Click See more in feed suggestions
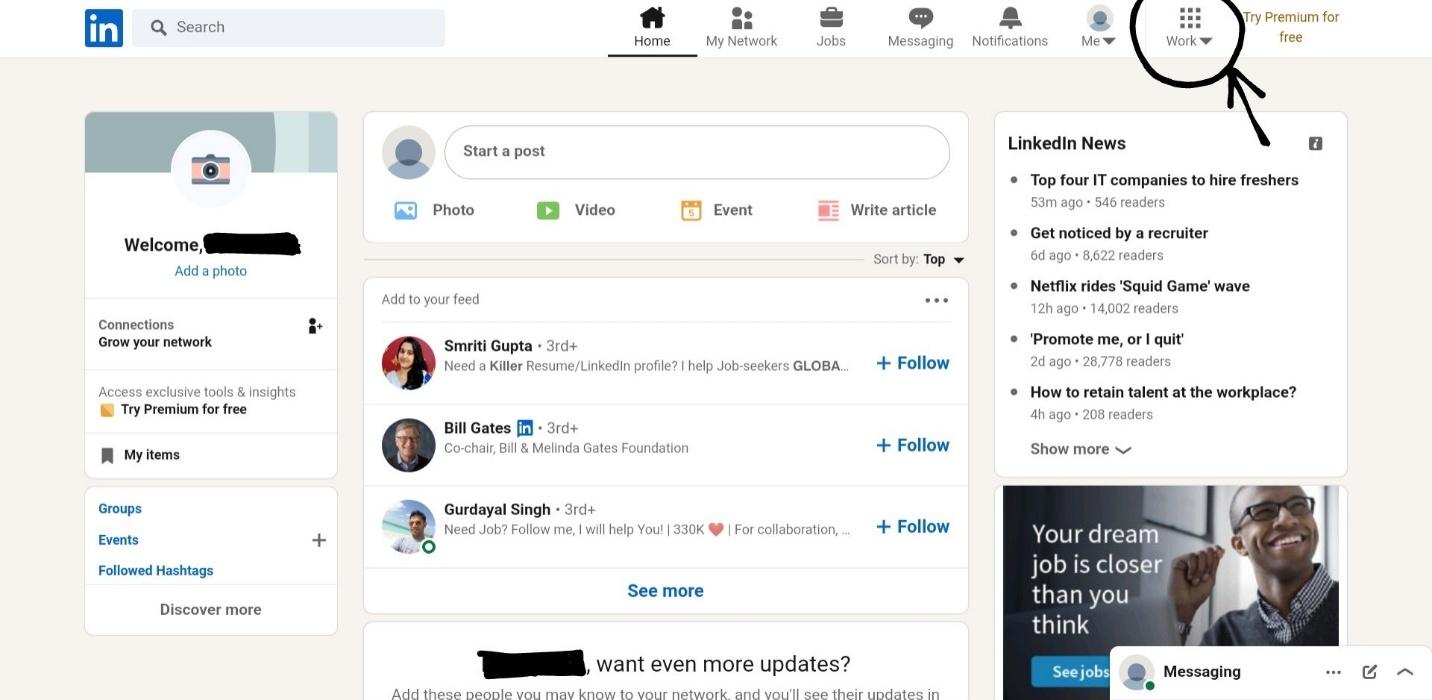Viewport: 1432px width, 700px height. 665,591
